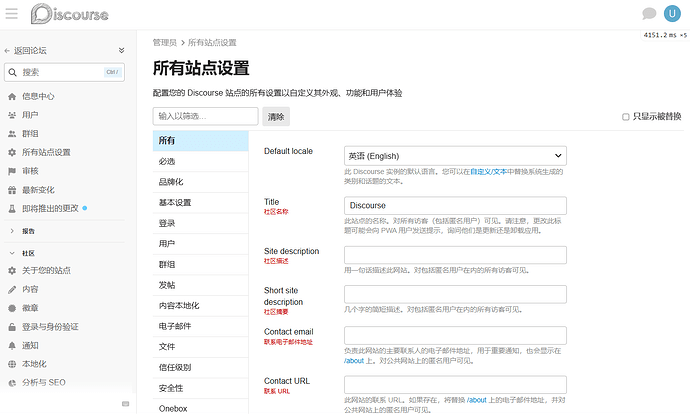Select the 基本设置 settings category
Image resolution: width=690 pixels, height=414 pixels.
201,203
